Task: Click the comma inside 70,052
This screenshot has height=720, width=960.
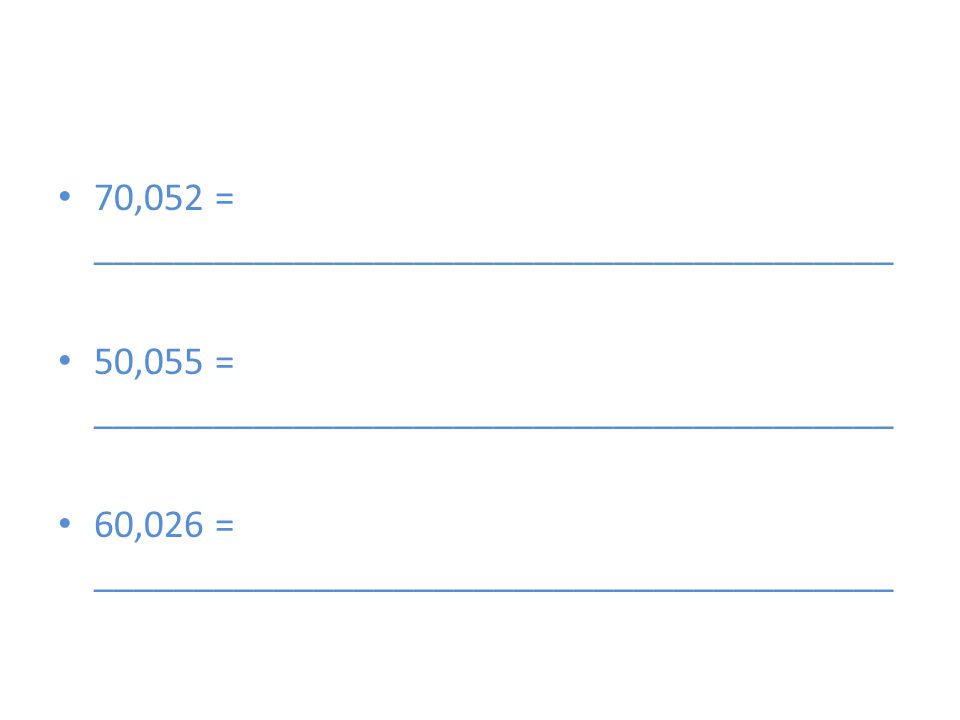Action: coord(138,209)
